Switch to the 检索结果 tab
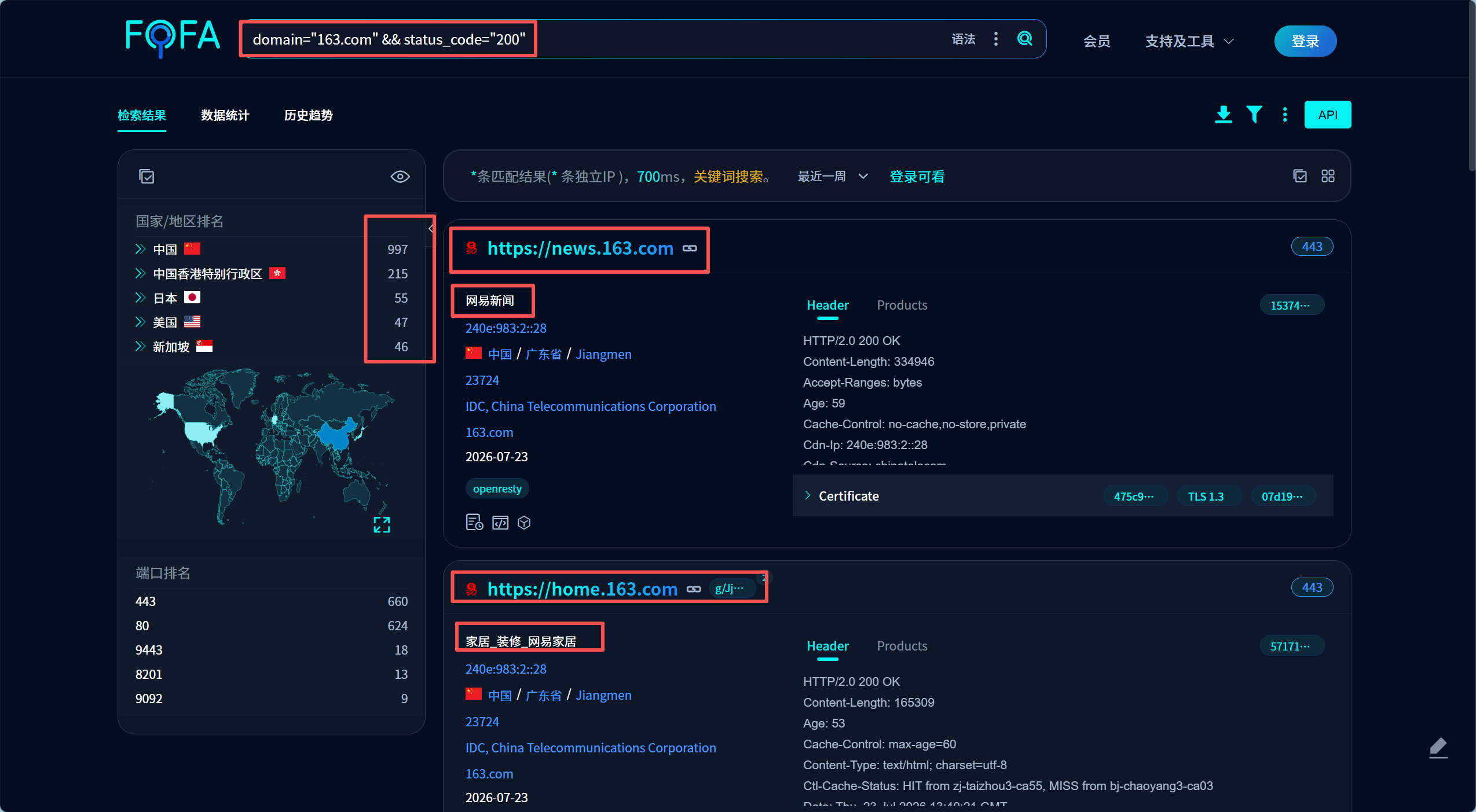 (142, 115)
